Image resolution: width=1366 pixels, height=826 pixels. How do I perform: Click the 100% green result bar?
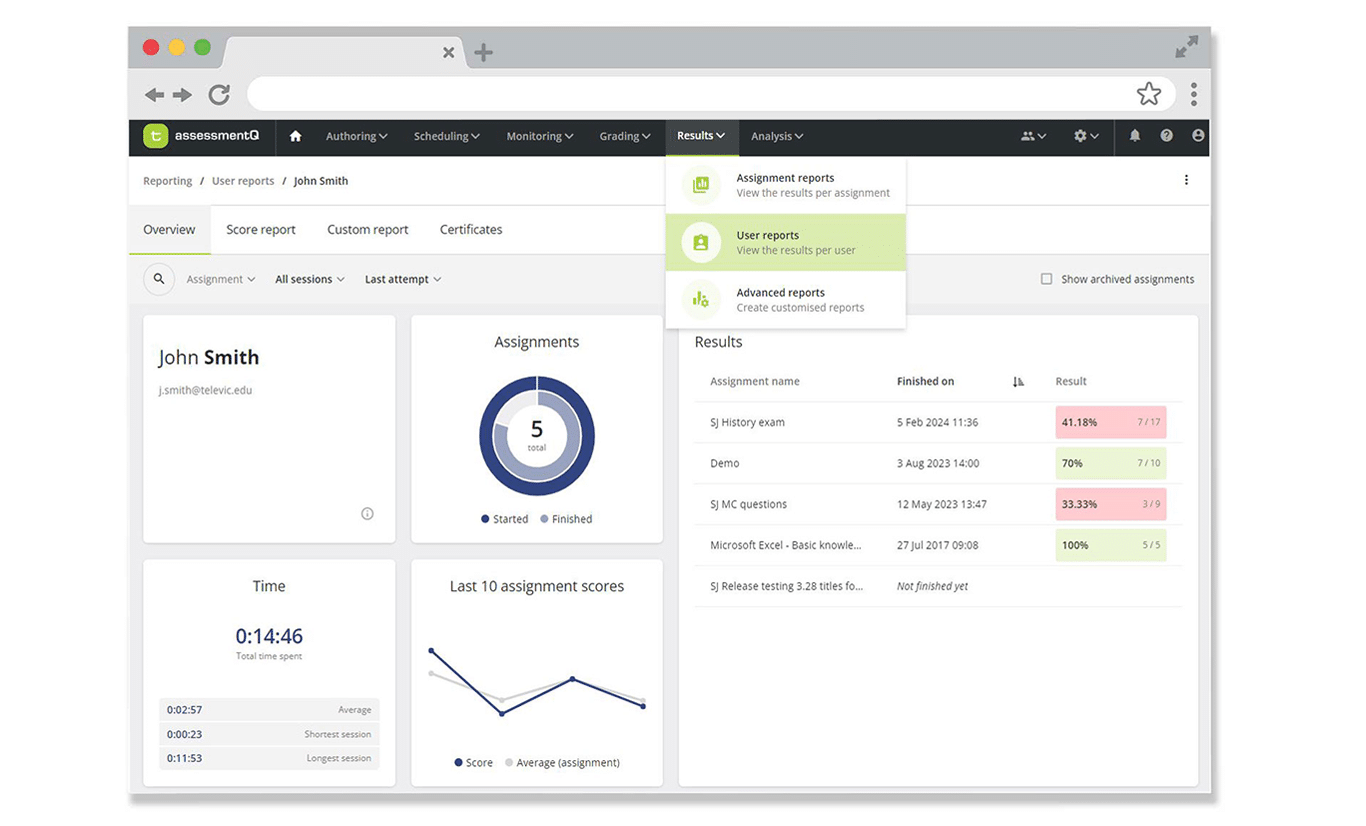click(1111, 545)
